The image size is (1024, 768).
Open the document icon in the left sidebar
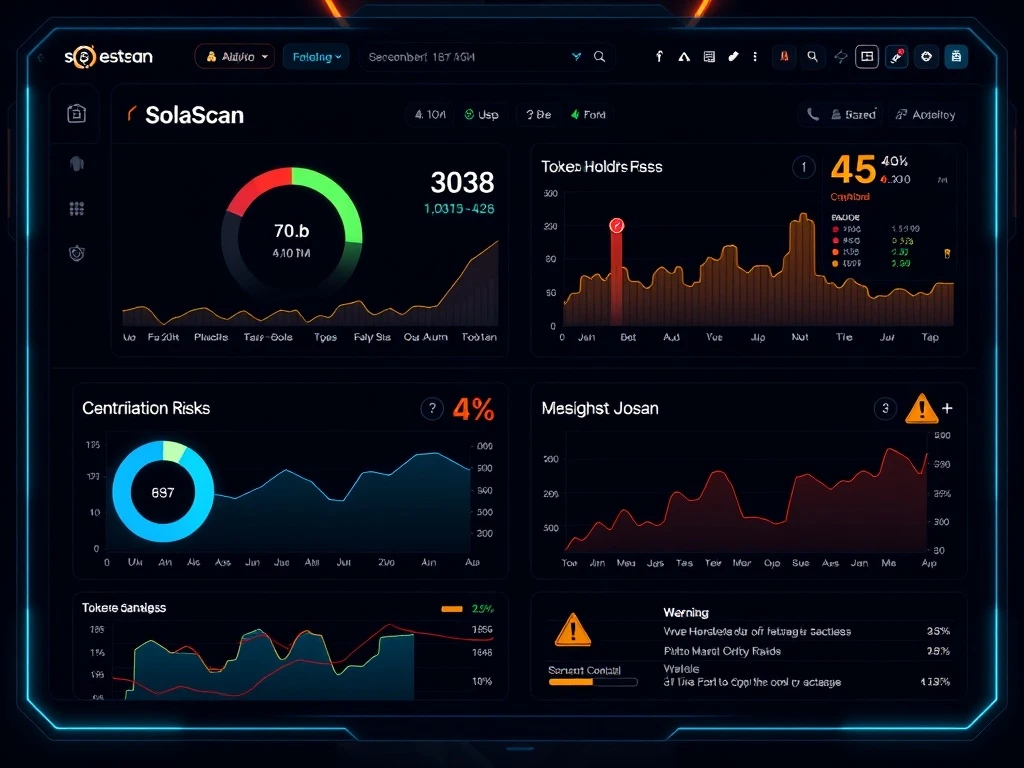tap(76, 114)
